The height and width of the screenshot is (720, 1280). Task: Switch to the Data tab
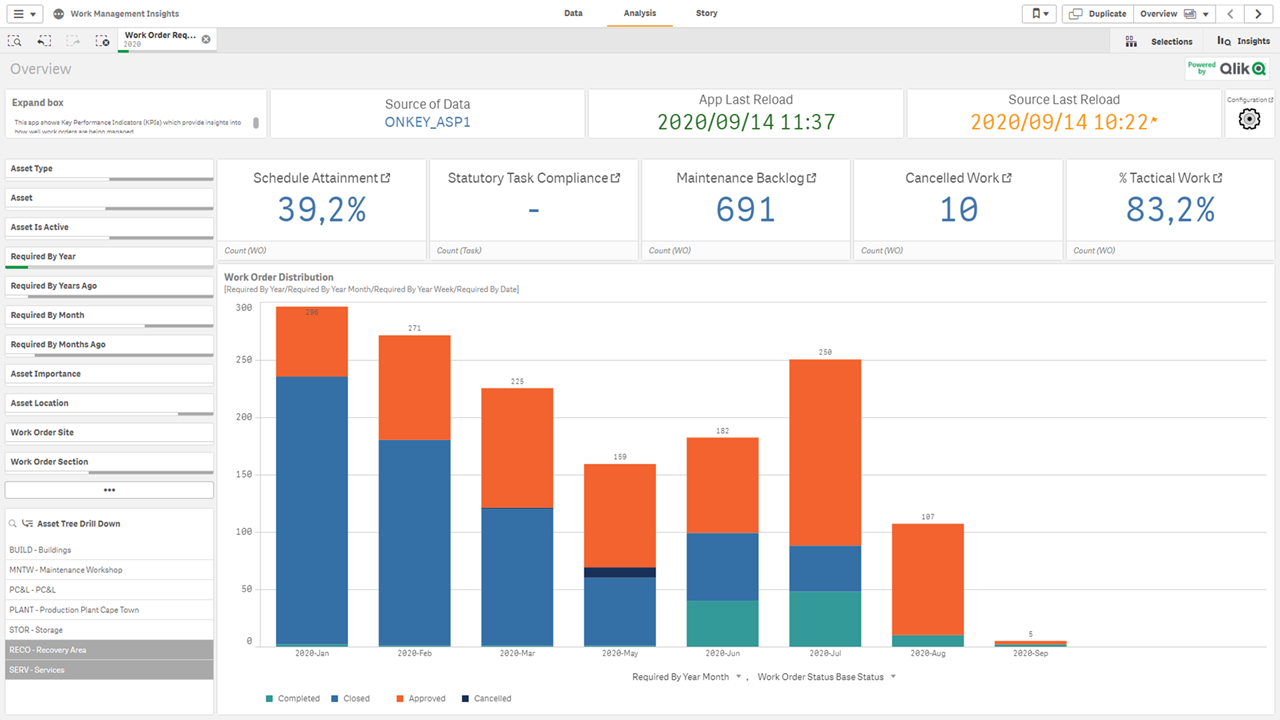573,14
